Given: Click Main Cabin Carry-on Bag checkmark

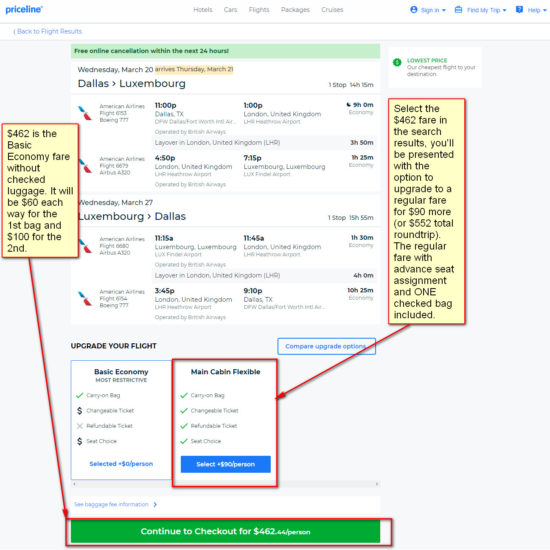Looking at the screenshot, I should click(184, 395).
